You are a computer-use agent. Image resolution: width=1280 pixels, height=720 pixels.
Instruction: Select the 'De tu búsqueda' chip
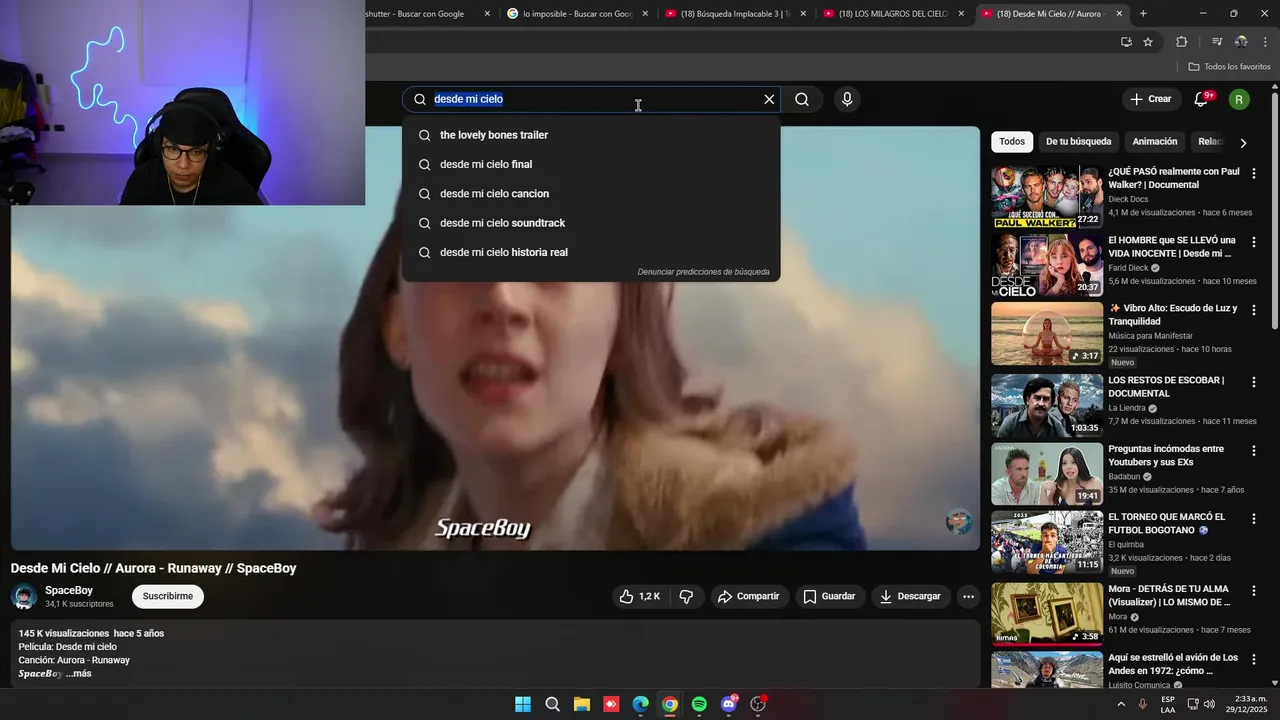pos(1078,142)
